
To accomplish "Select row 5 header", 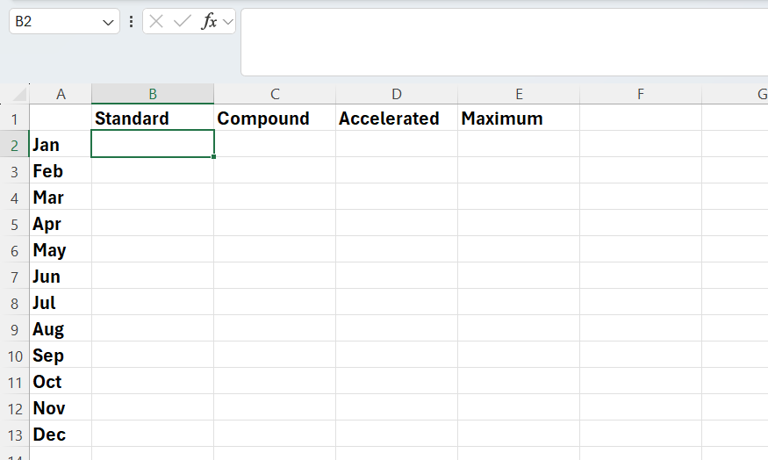I will click(15, 225).
